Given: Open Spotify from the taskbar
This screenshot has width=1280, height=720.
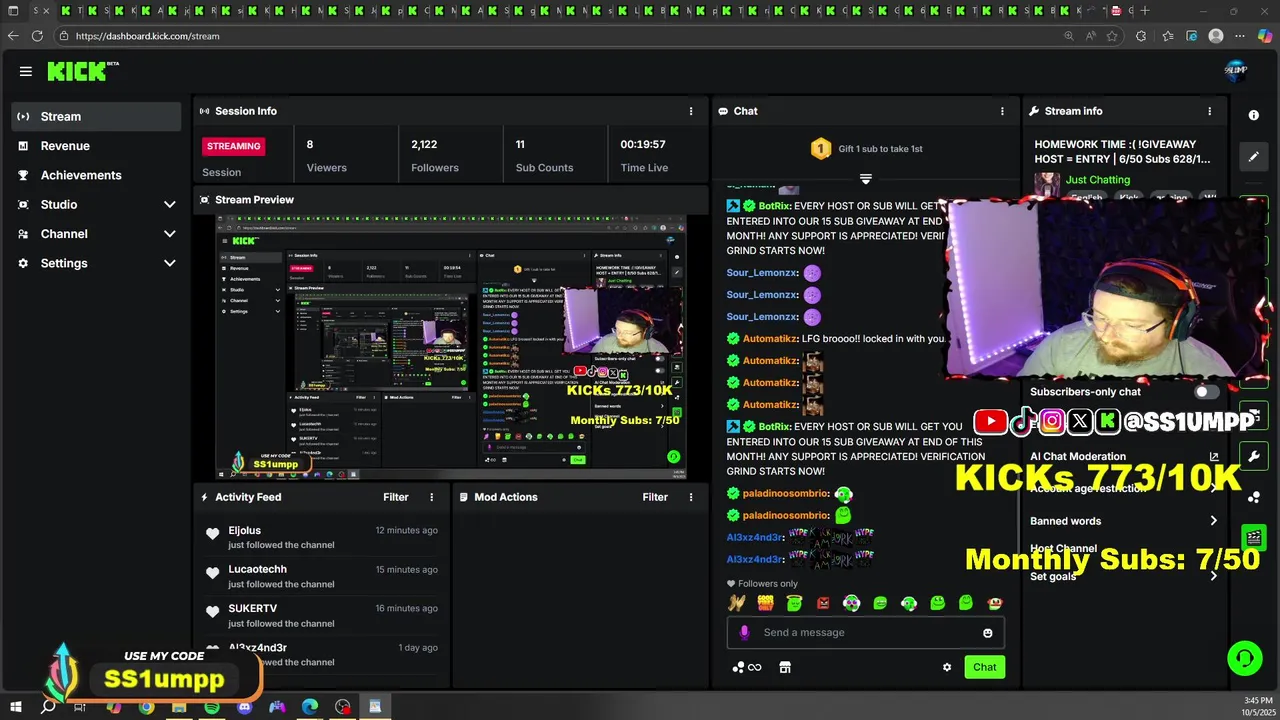Looking at the screenshot, I should tap(212, 707).
